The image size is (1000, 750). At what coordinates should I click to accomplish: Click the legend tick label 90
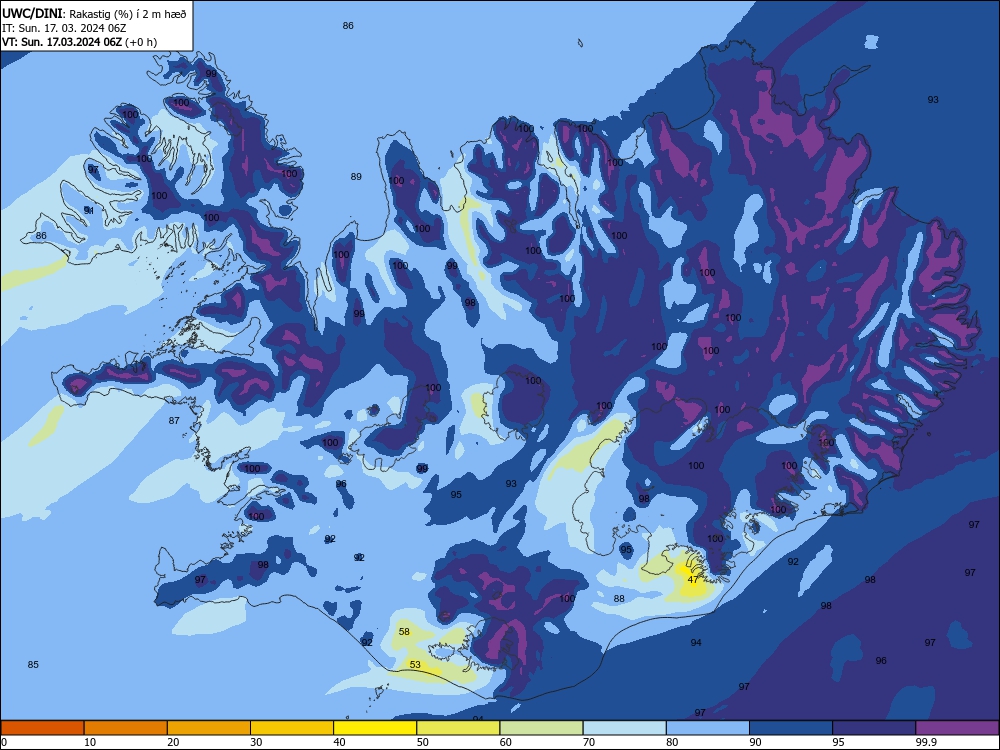pyautogui.click(x=755, y=742)
